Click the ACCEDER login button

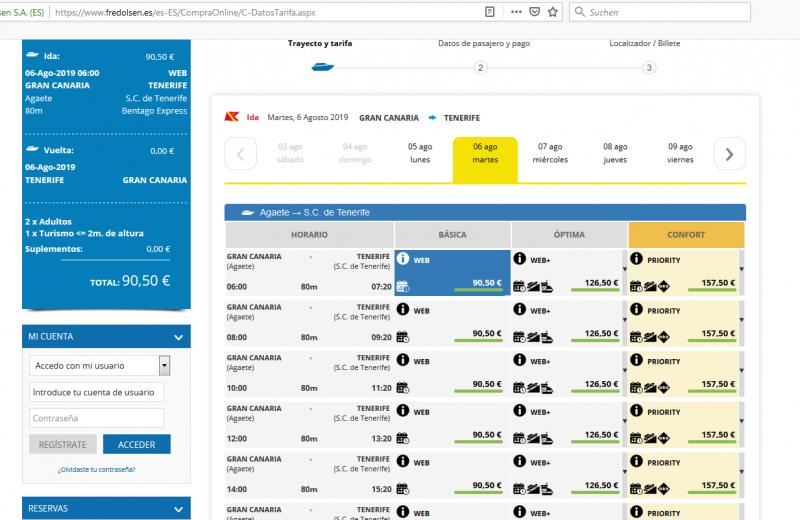137,444
